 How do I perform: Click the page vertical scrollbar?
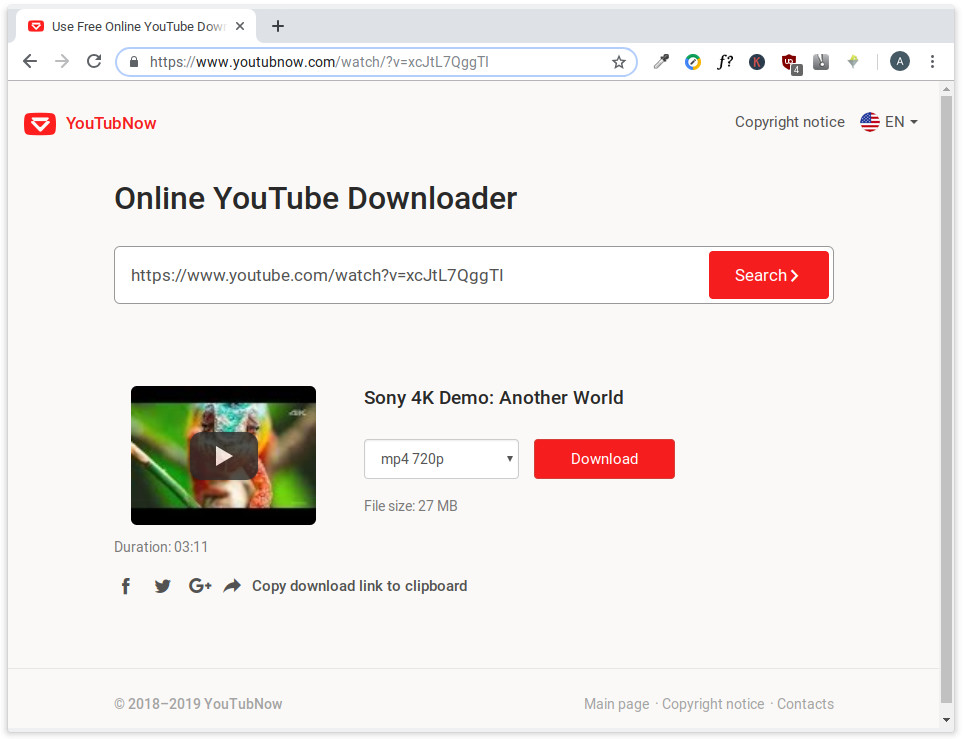pos(947,398)
